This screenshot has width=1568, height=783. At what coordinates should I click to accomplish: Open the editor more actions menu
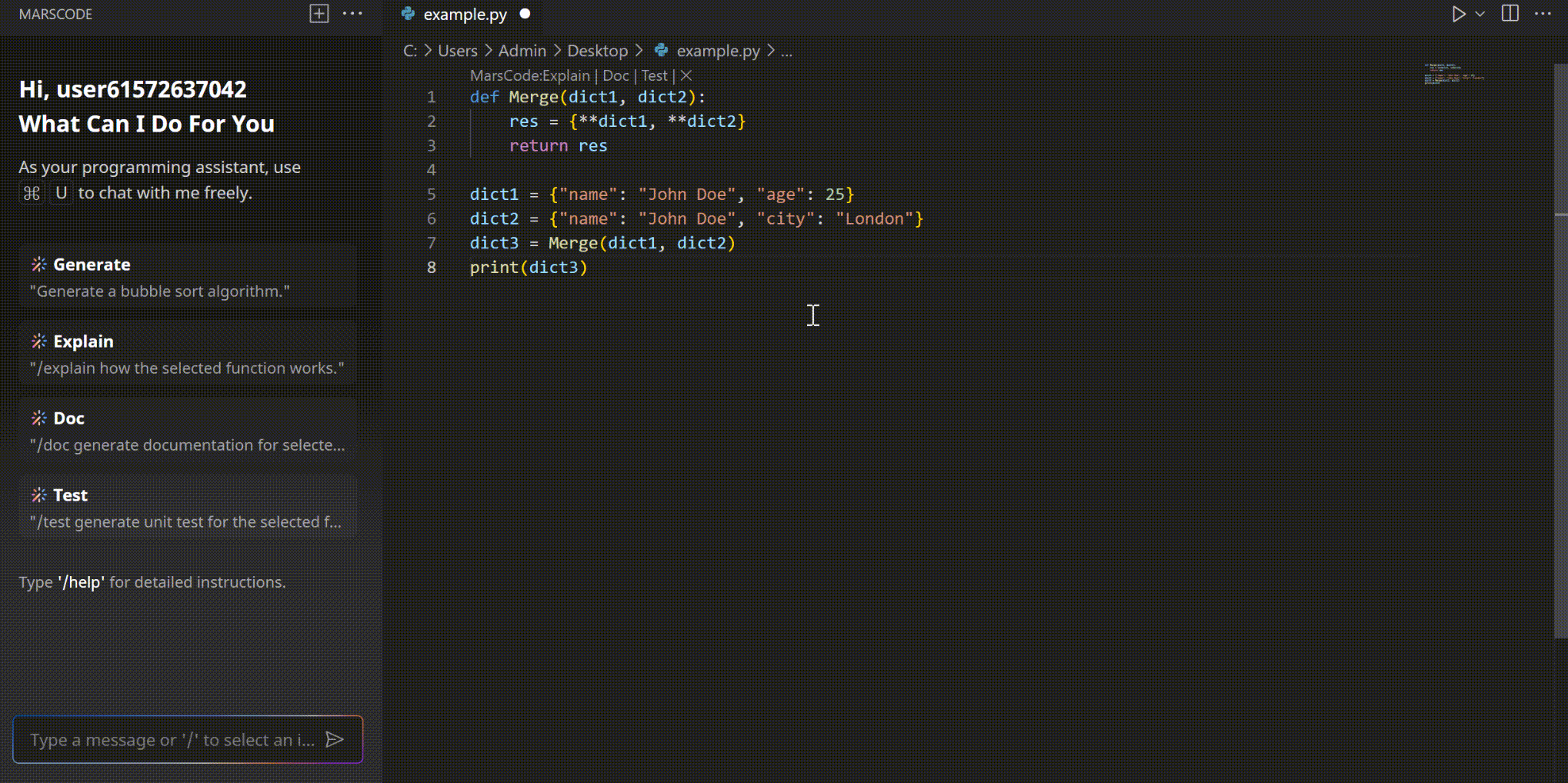(x=1544, y=14)
